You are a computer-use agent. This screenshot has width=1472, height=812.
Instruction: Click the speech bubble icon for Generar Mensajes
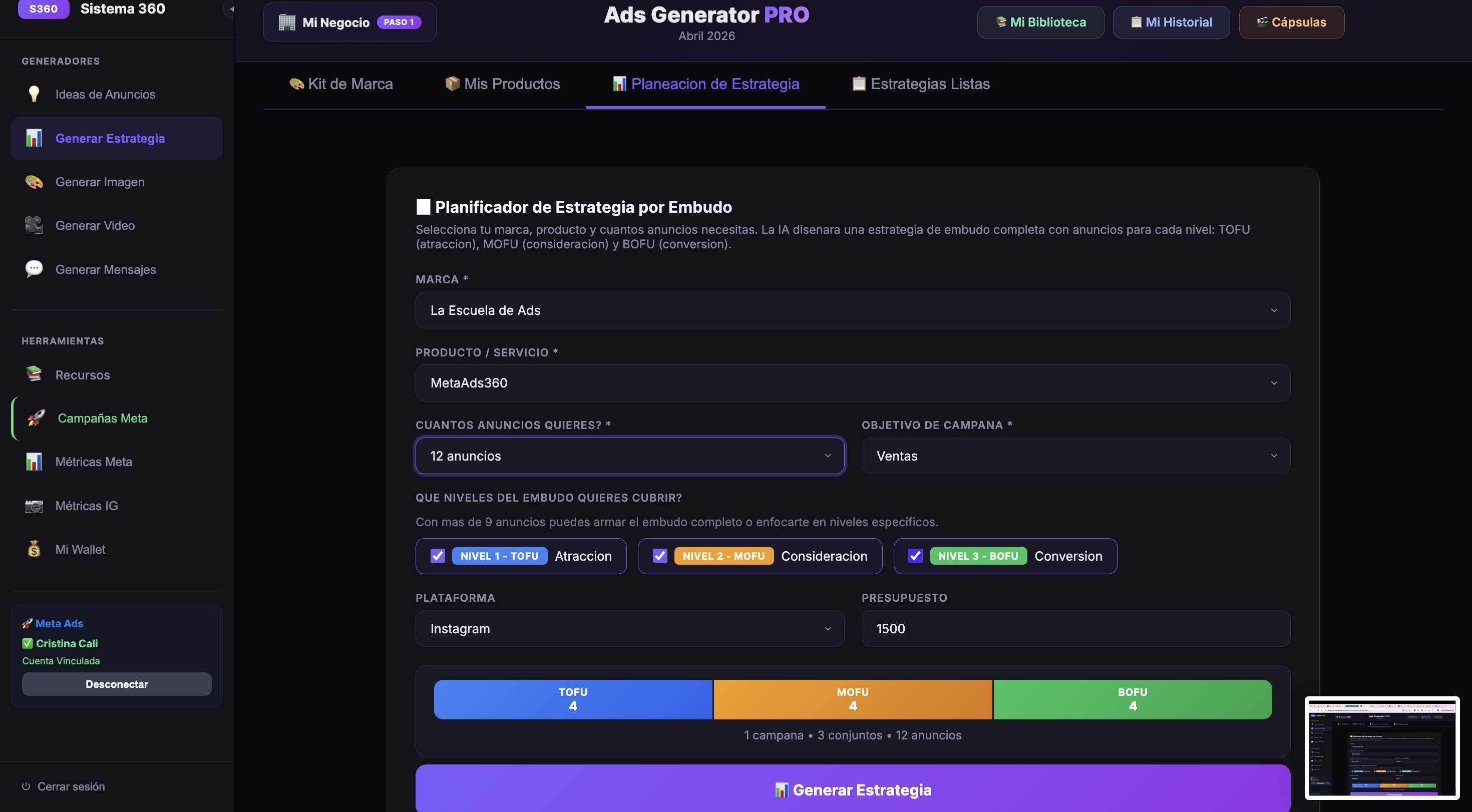pos(34,269)
